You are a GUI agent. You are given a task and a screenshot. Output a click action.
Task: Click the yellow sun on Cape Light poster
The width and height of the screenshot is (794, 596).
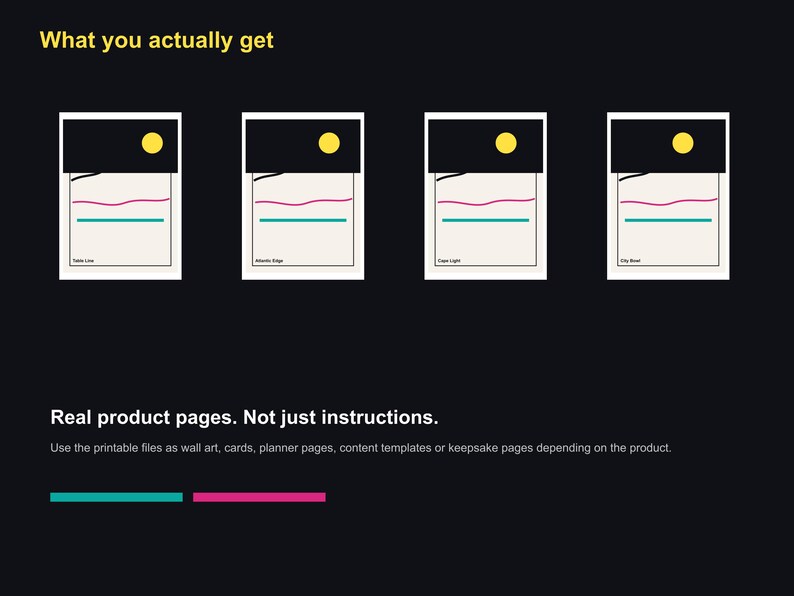pyautogui.click(x=506, y=143)
